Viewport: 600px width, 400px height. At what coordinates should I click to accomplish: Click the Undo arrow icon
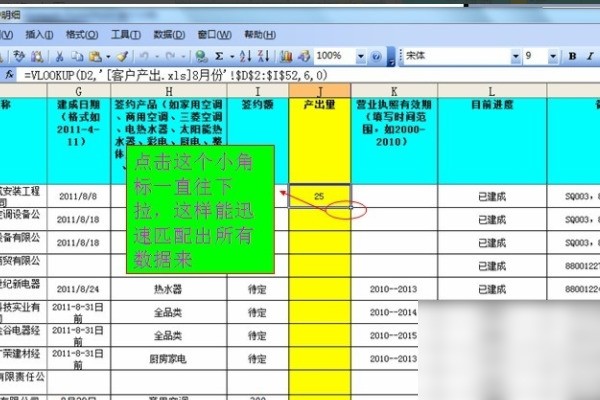[144, 57]
